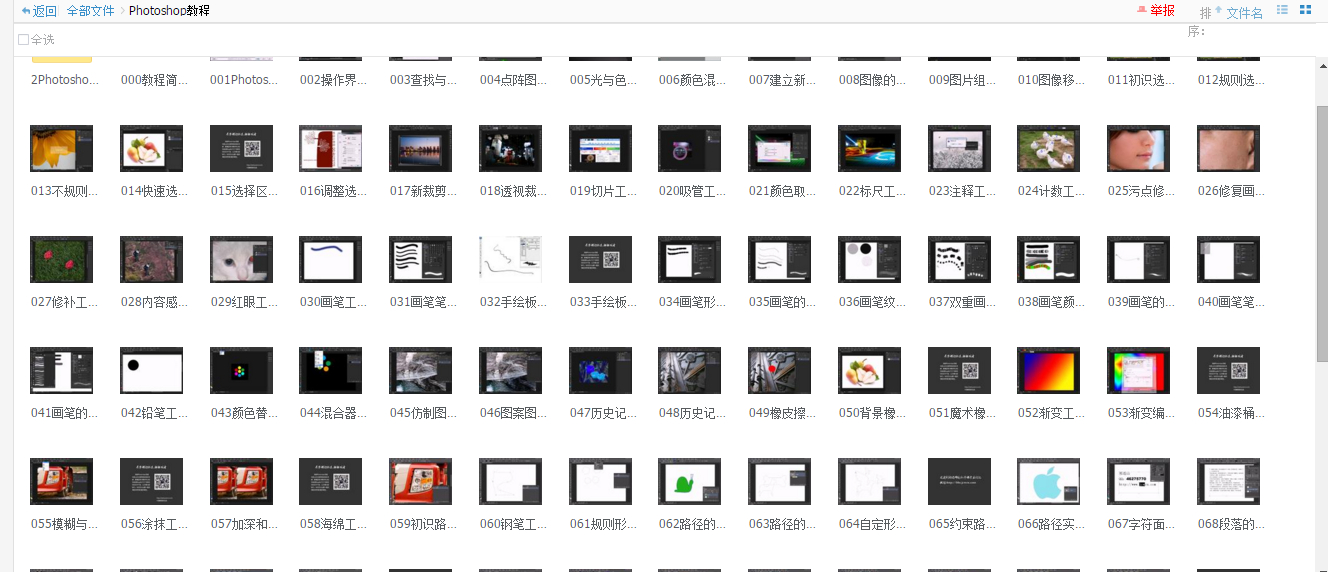Click the Photoshop教程 breadcrumb folder name
This screenshot has height=572, width=1328.
tap(169, 11)
